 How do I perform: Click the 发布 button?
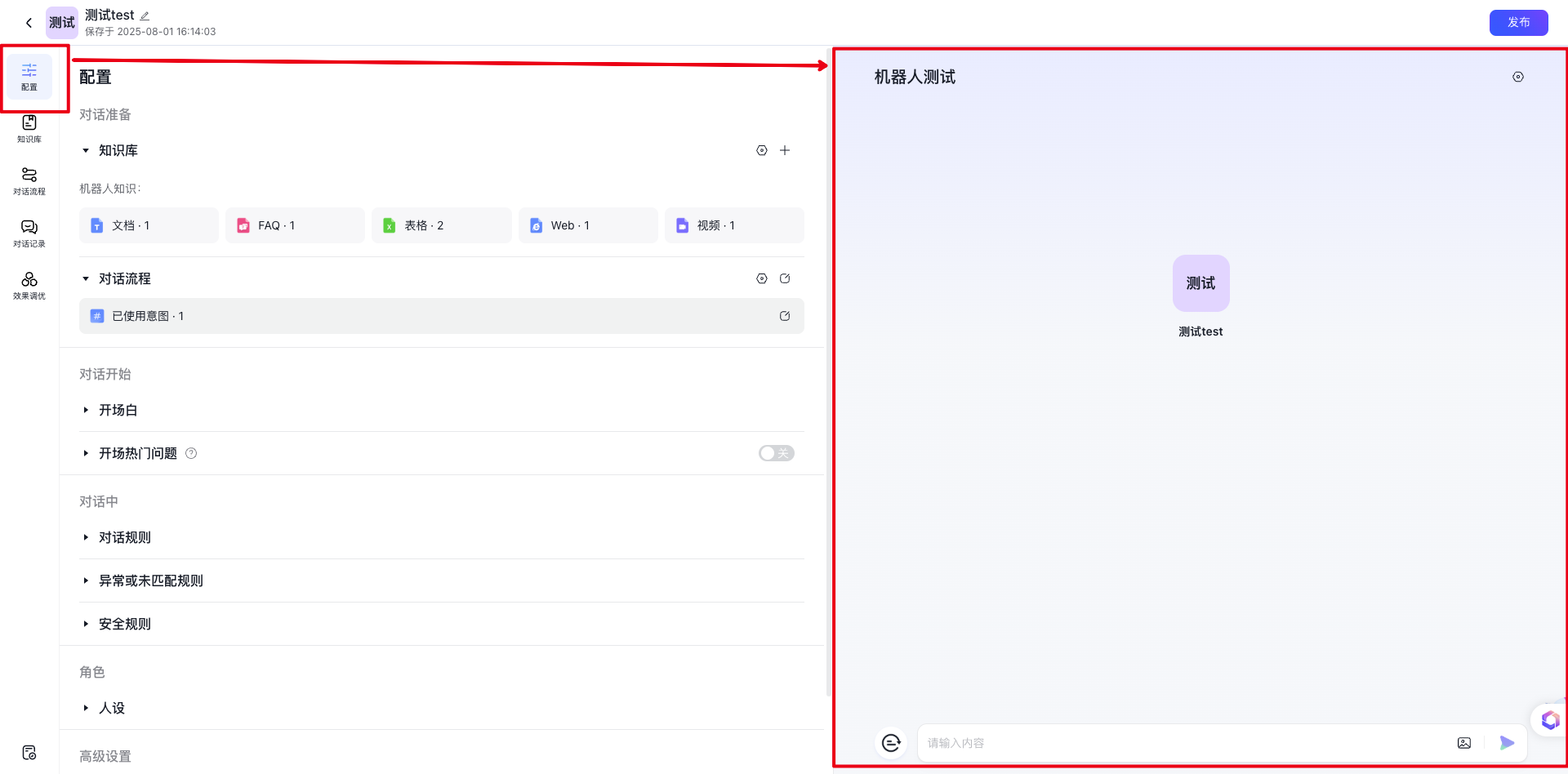(x=1518, y=23)
